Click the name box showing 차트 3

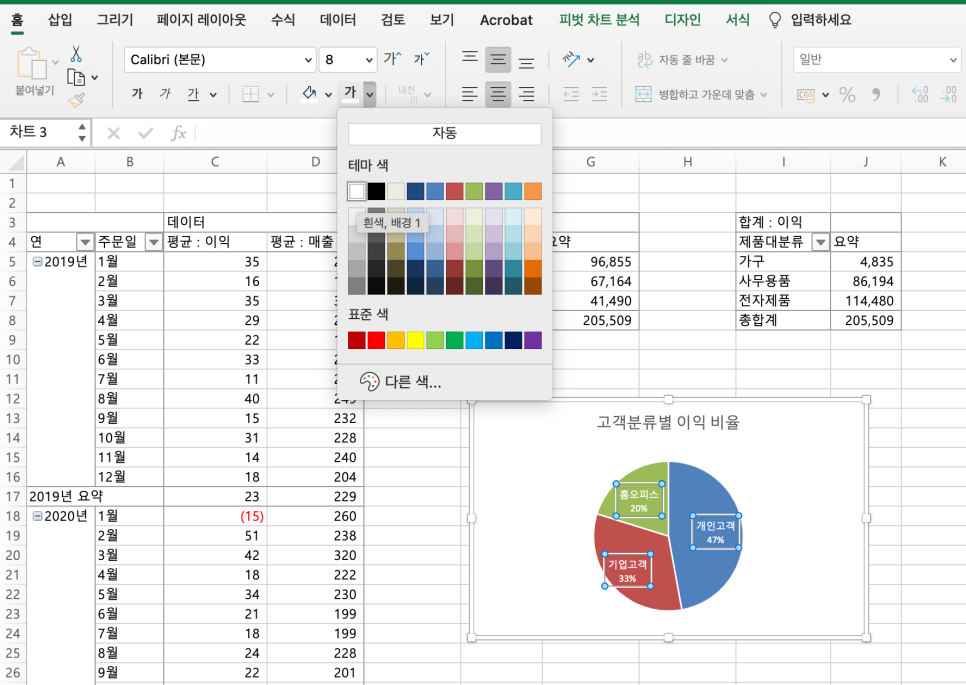tap(39, 132)
